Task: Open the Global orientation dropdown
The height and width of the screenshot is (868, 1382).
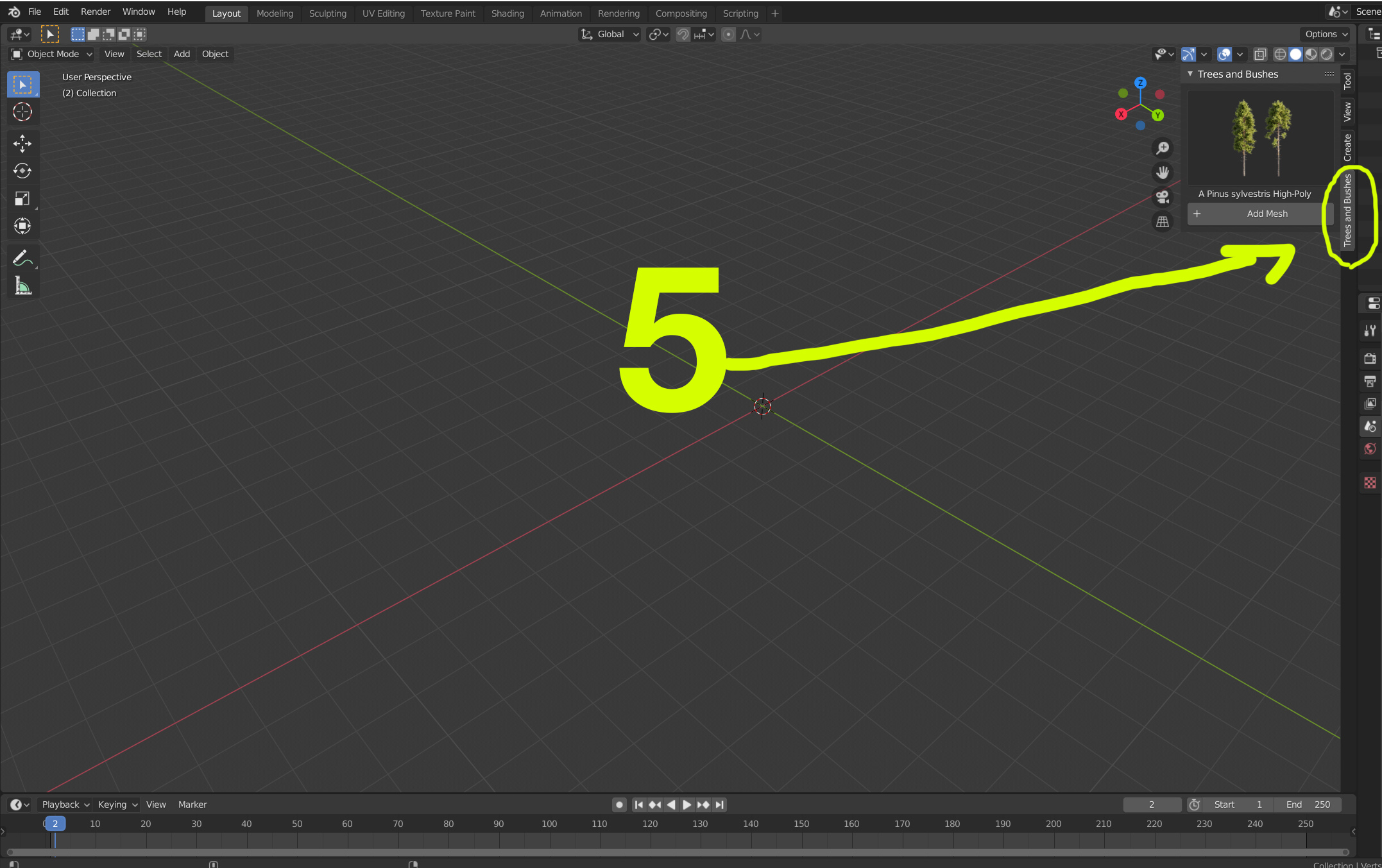Action: tap(610, 35)
